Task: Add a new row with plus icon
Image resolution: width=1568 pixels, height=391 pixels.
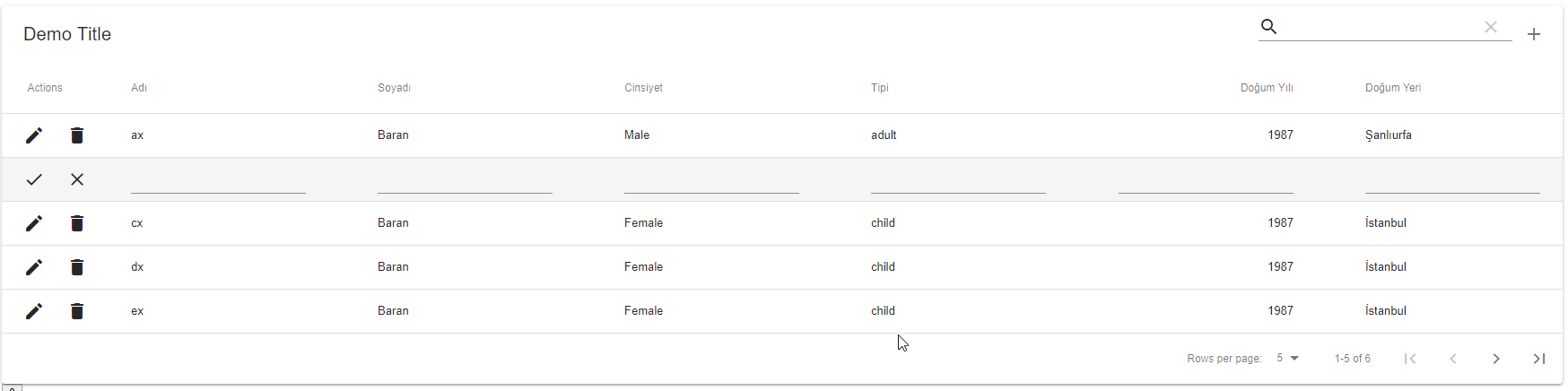Action: pos(1534,34)
